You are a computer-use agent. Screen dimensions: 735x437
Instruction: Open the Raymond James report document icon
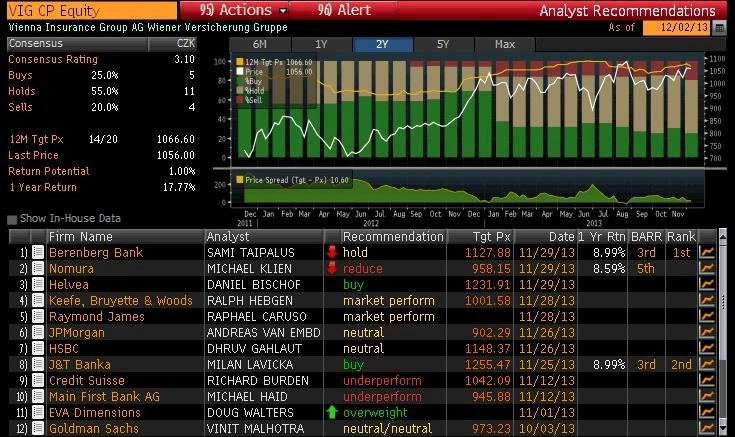point(38,316)
